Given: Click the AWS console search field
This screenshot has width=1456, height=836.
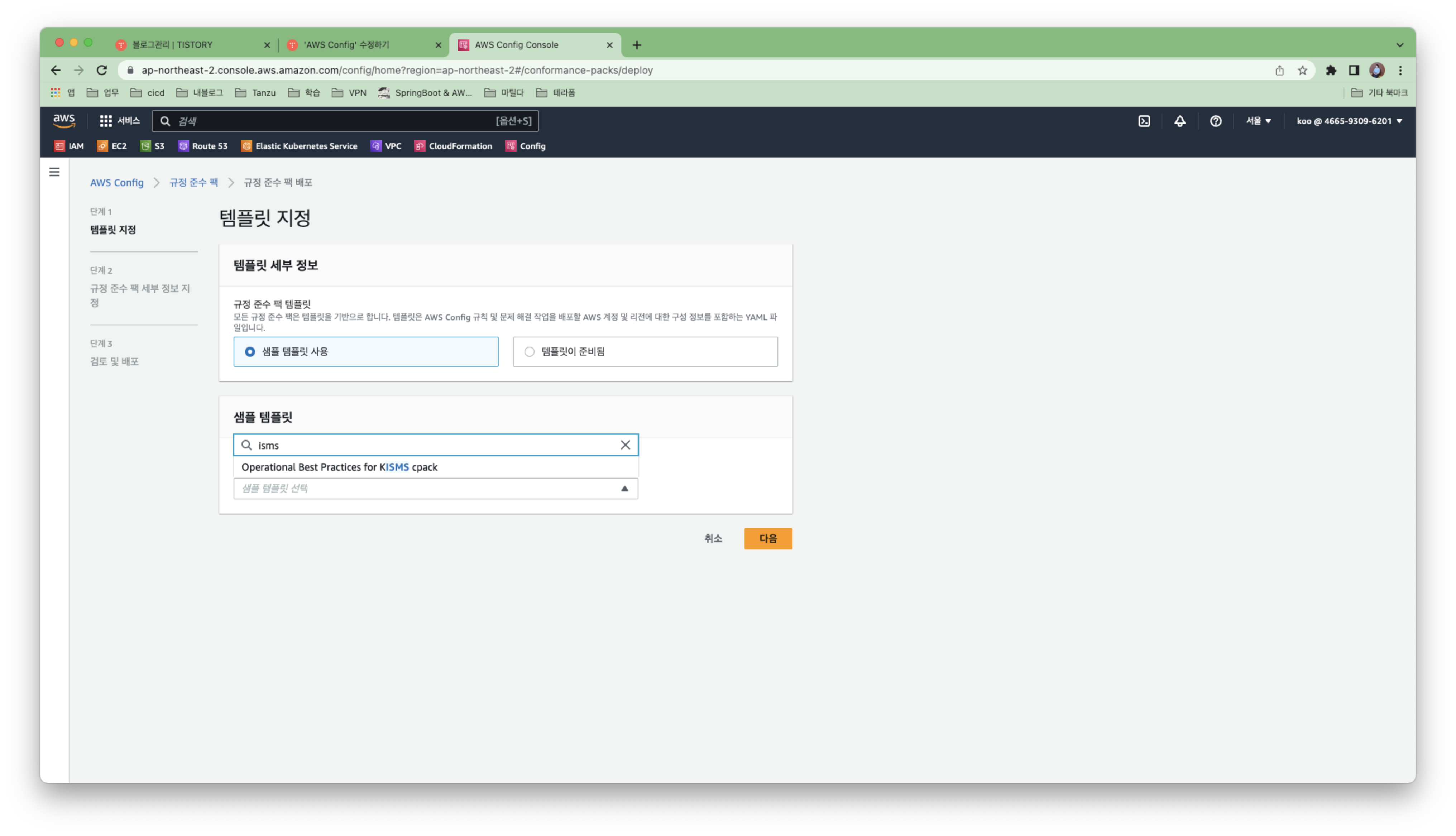Looking at the screenshot, I should click(345, 121).
